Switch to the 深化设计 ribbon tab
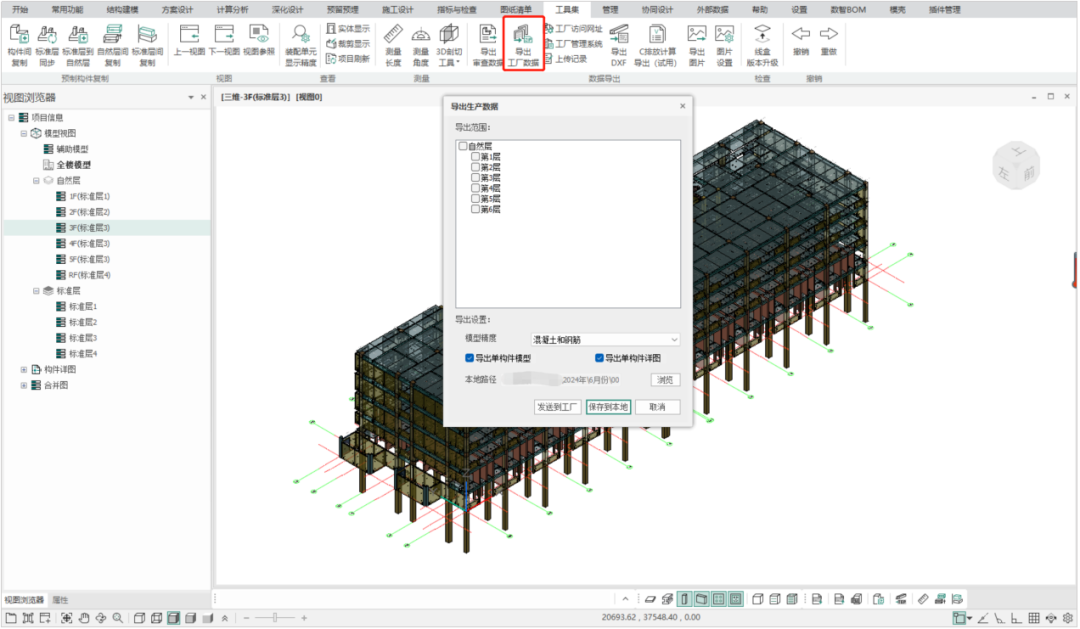This screenshot has width=1080, height=629. tap(287, 10)
